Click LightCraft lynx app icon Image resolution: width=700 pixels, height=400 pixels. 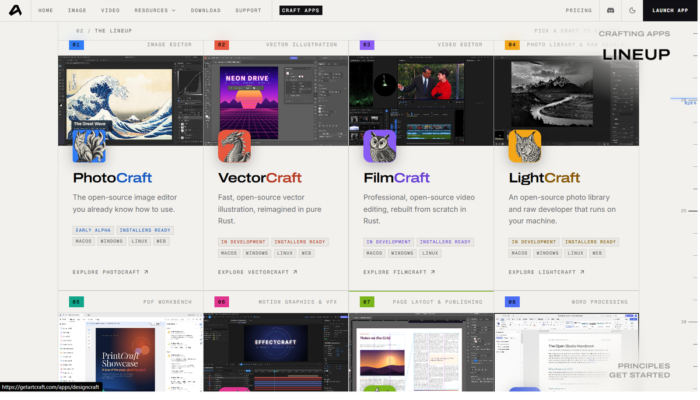(525, 146)
